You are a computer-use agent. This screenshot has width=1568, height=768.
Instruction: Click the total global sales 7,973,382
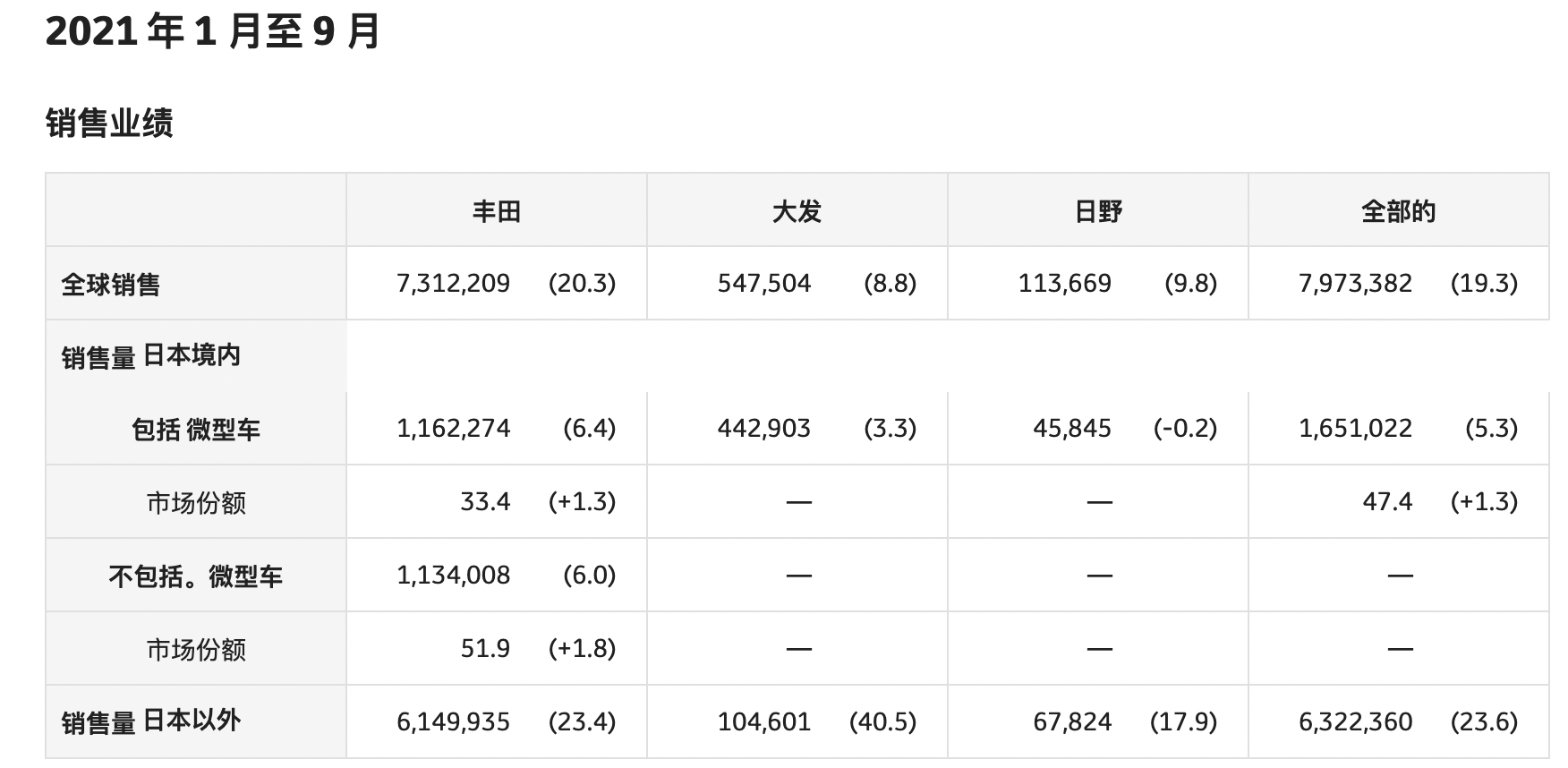pyautogui.click(x=1356, y=284)
